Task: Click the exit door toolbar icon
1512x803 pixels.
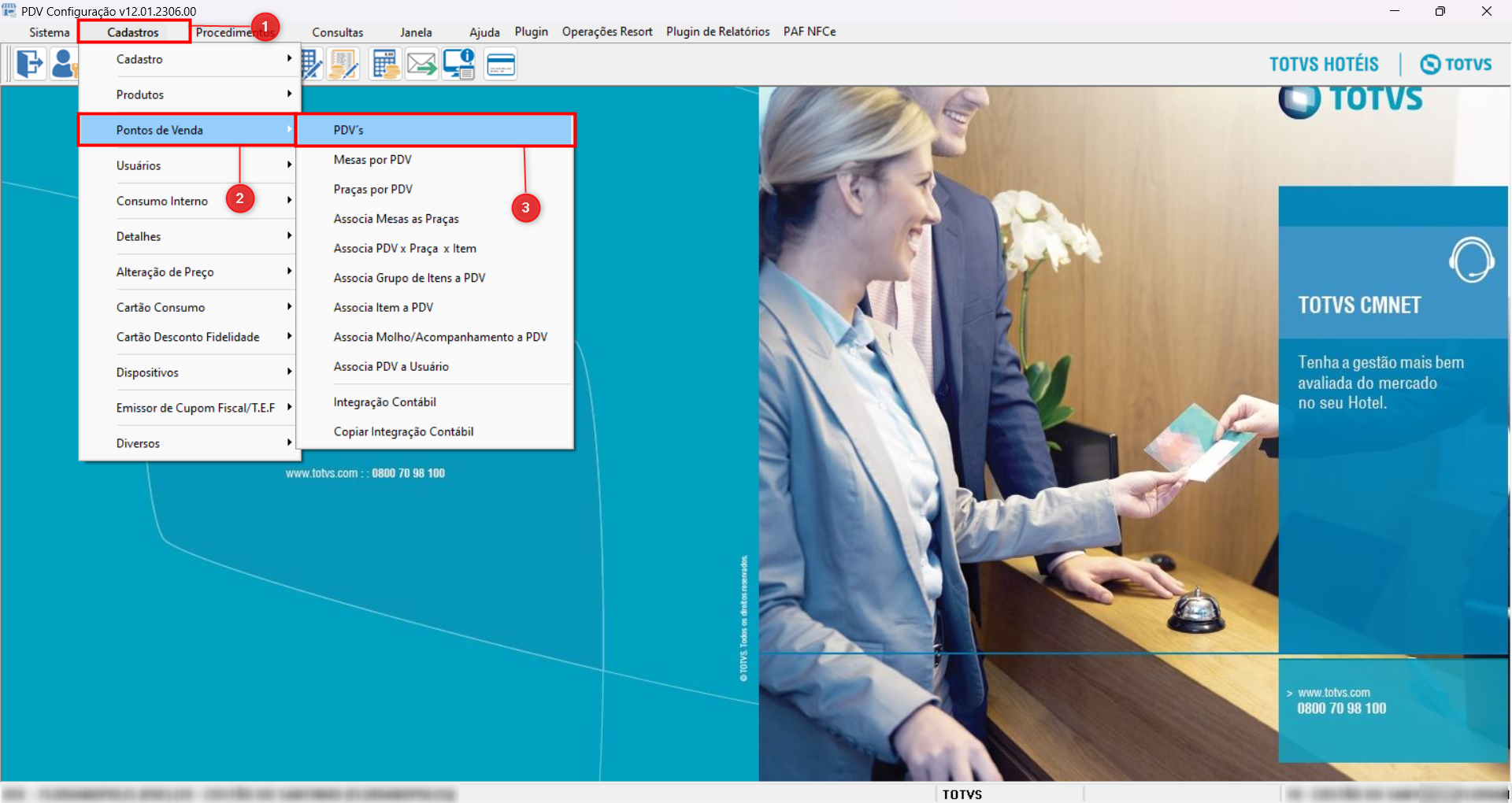Action: point(30,64)
